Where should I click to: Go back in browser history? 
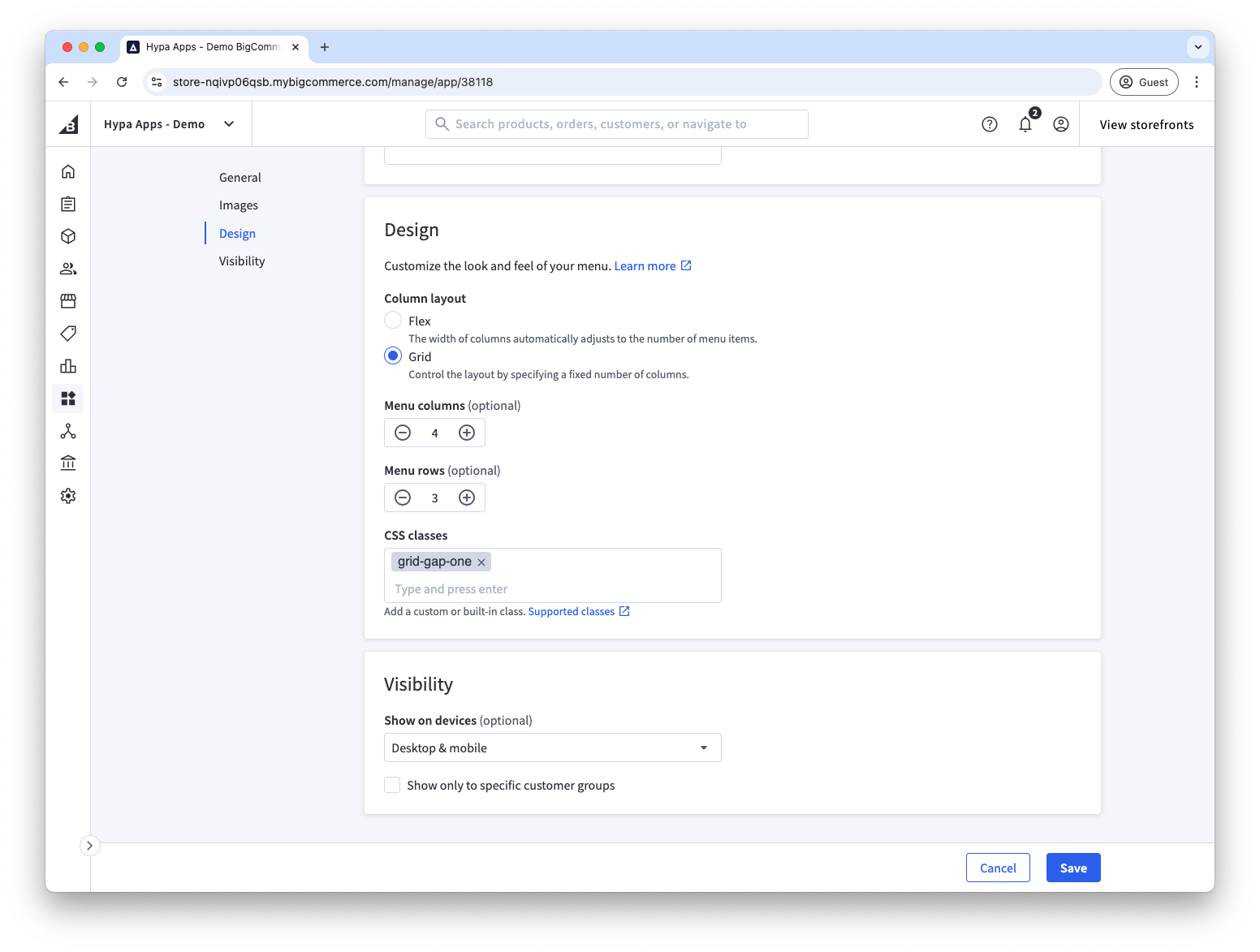pyautogui.click(x=63, y=82)
